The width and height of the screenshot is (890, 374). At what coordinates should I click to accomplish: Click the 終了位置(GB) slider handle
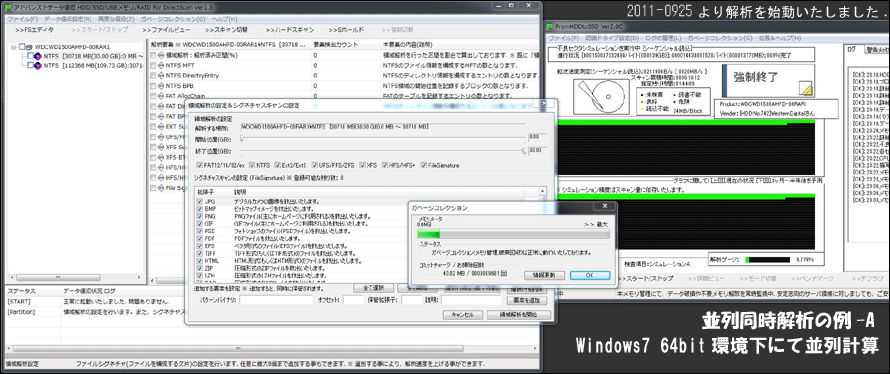[523, 151]
